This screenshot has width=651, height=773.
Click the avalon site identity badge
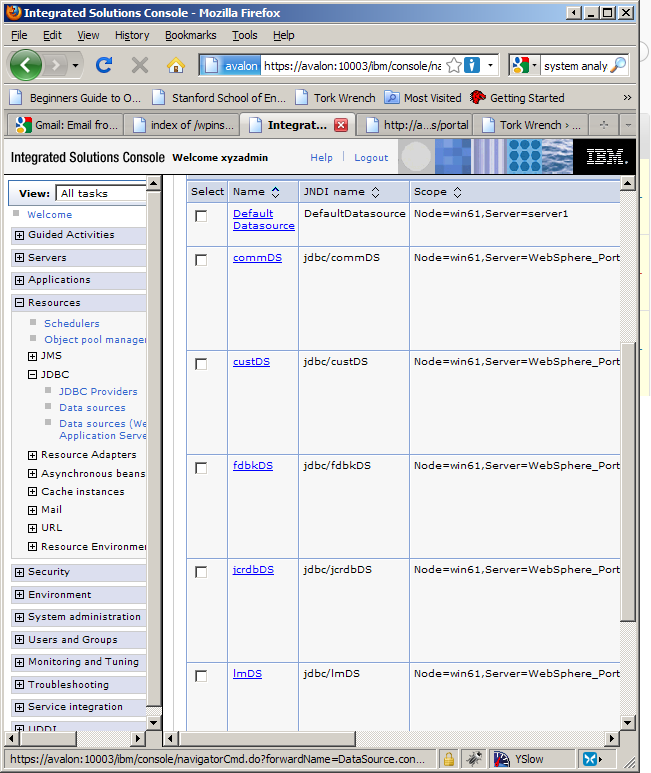pyautogui.click(x=231, y=65)
